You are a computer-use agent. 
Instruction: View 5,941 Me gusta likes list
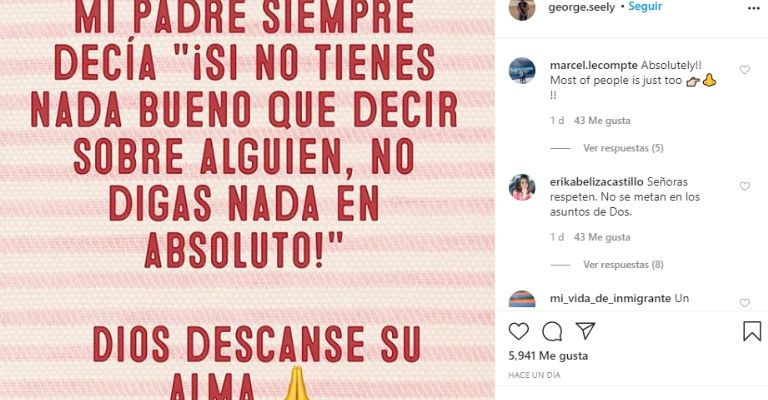(x=548, y=356)
